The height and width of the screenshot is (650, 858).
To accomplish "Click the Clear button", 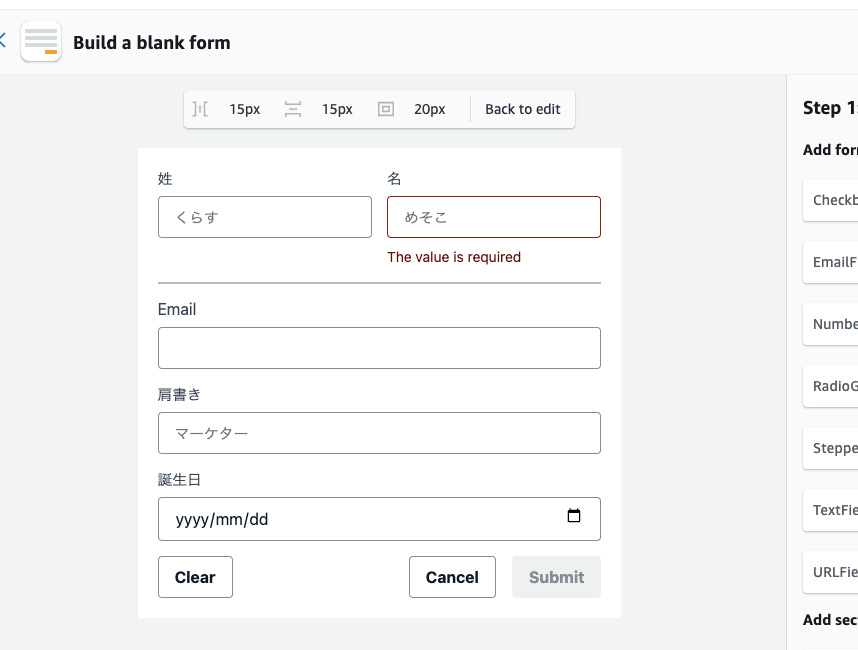I will pyautogui.click(x=195, y=577).
